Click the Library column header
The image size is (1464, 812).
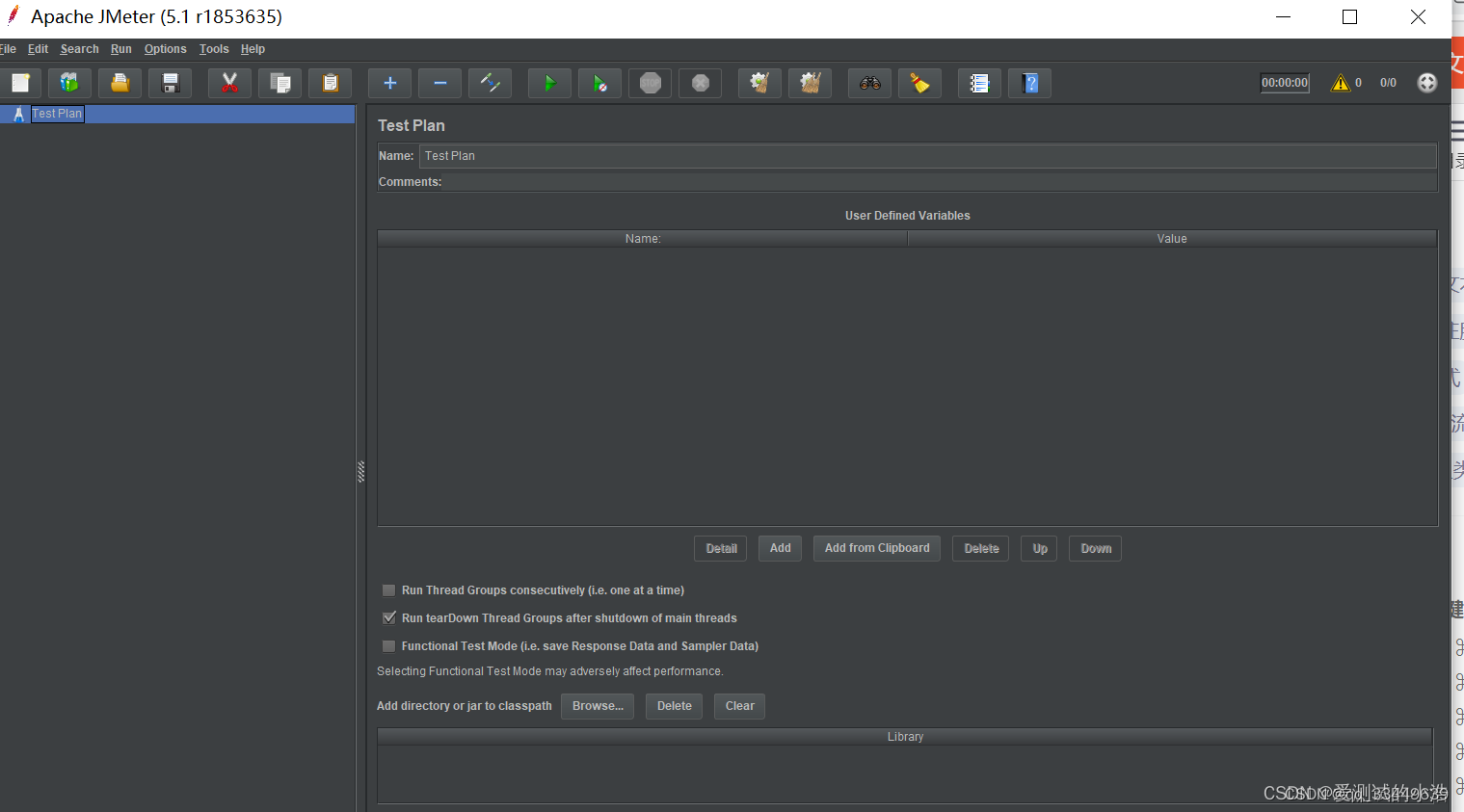[x=905, y=737]
